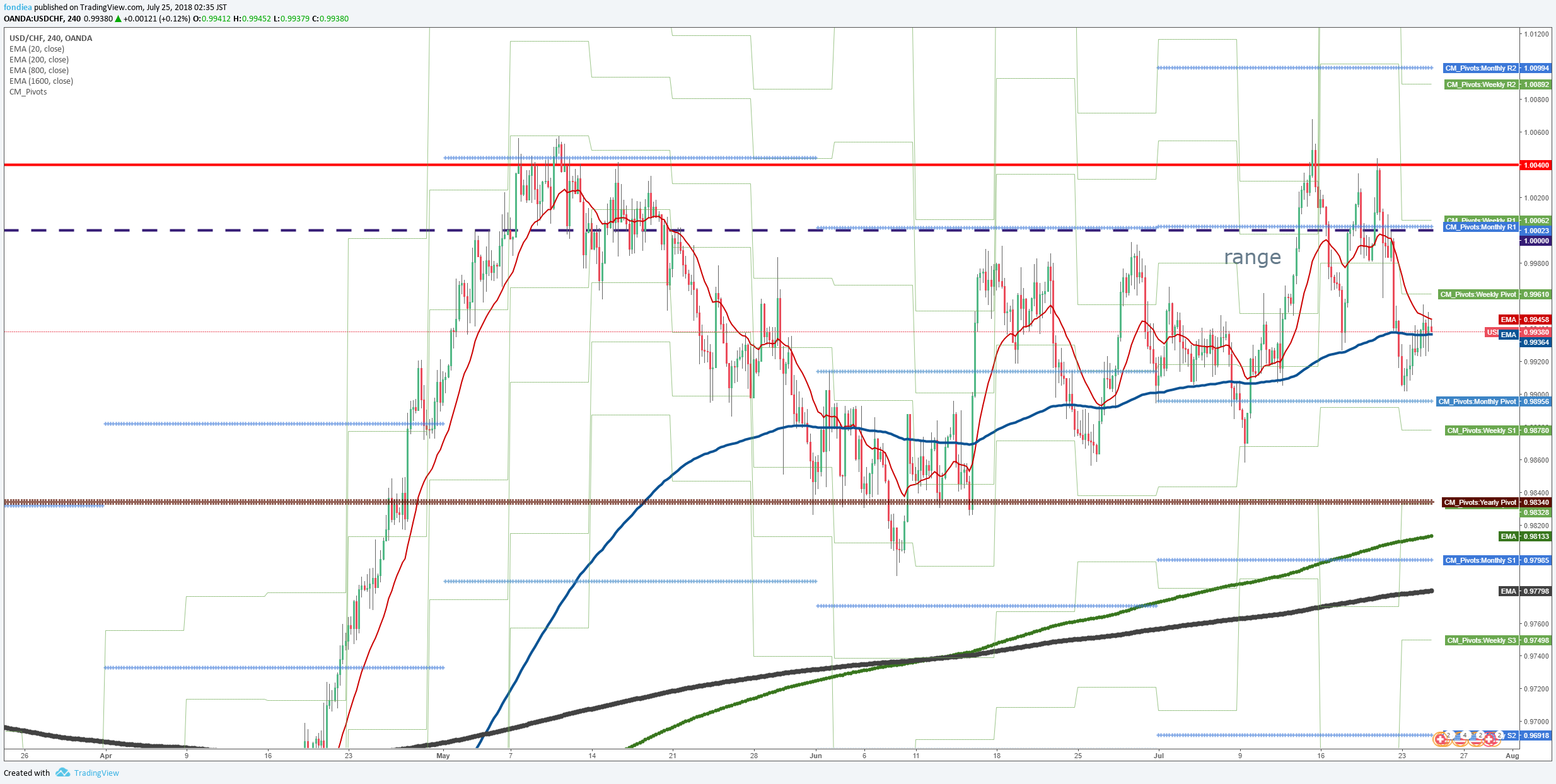Screen dimensions: 1556x784
Task: Select the EMA (200, close) legend entry
Action: (x=39, y=60)
